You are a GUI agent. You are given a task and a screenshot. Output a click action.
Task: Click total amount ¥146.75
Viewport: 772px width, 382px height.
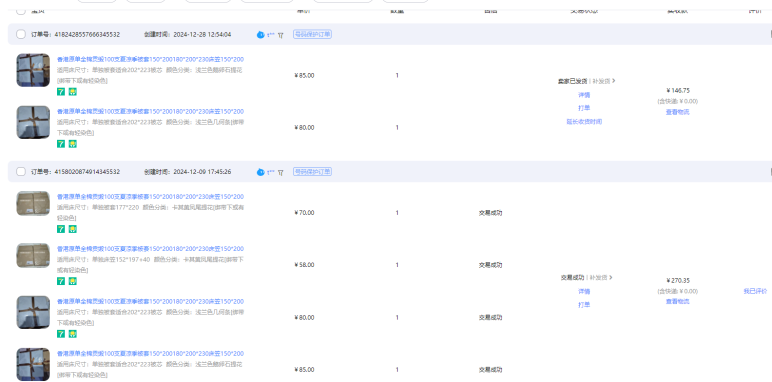(x=678, y=91)
